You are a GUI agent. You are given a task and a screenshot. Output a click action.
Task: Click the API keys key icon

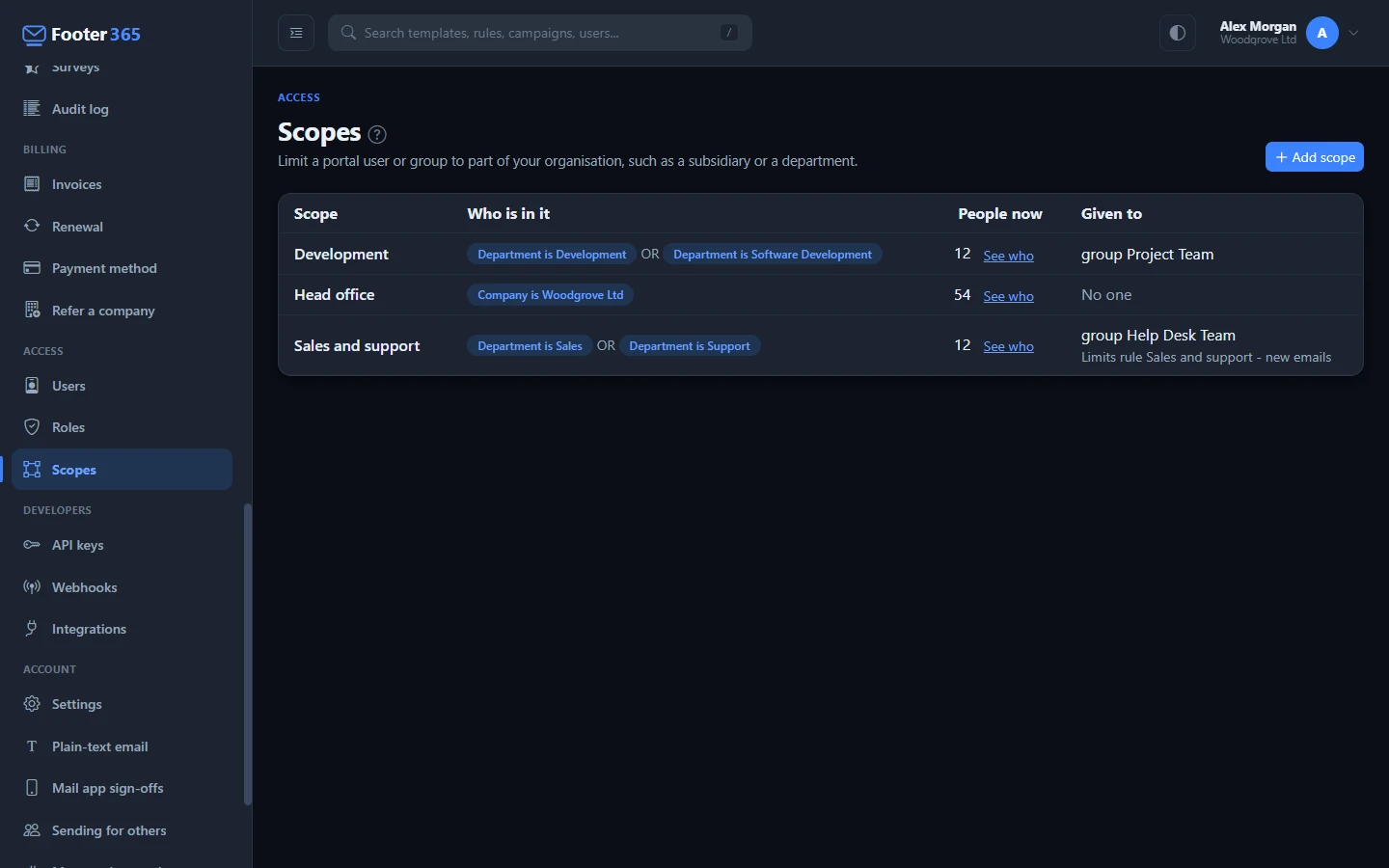[x=32, y=544]
